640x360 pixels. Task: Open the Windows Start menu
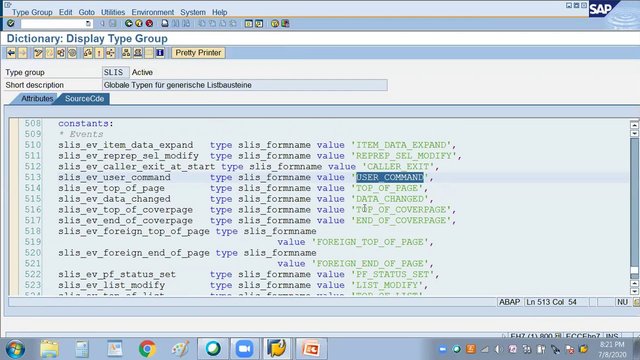tap(15, 349)
